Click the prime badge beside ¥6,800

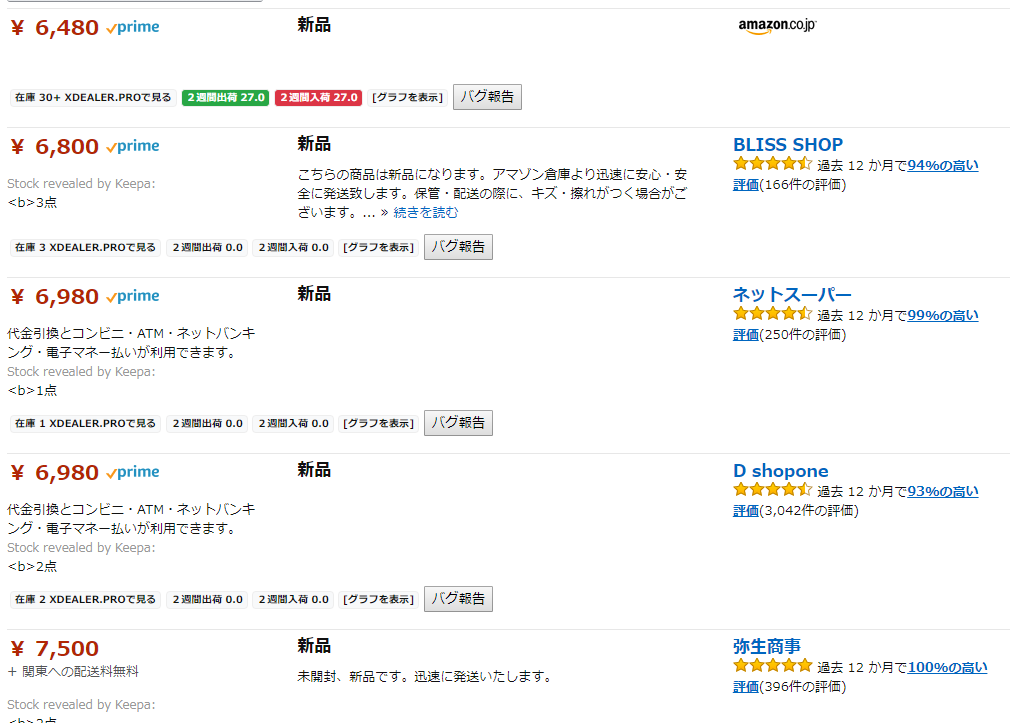pos(133,146)
